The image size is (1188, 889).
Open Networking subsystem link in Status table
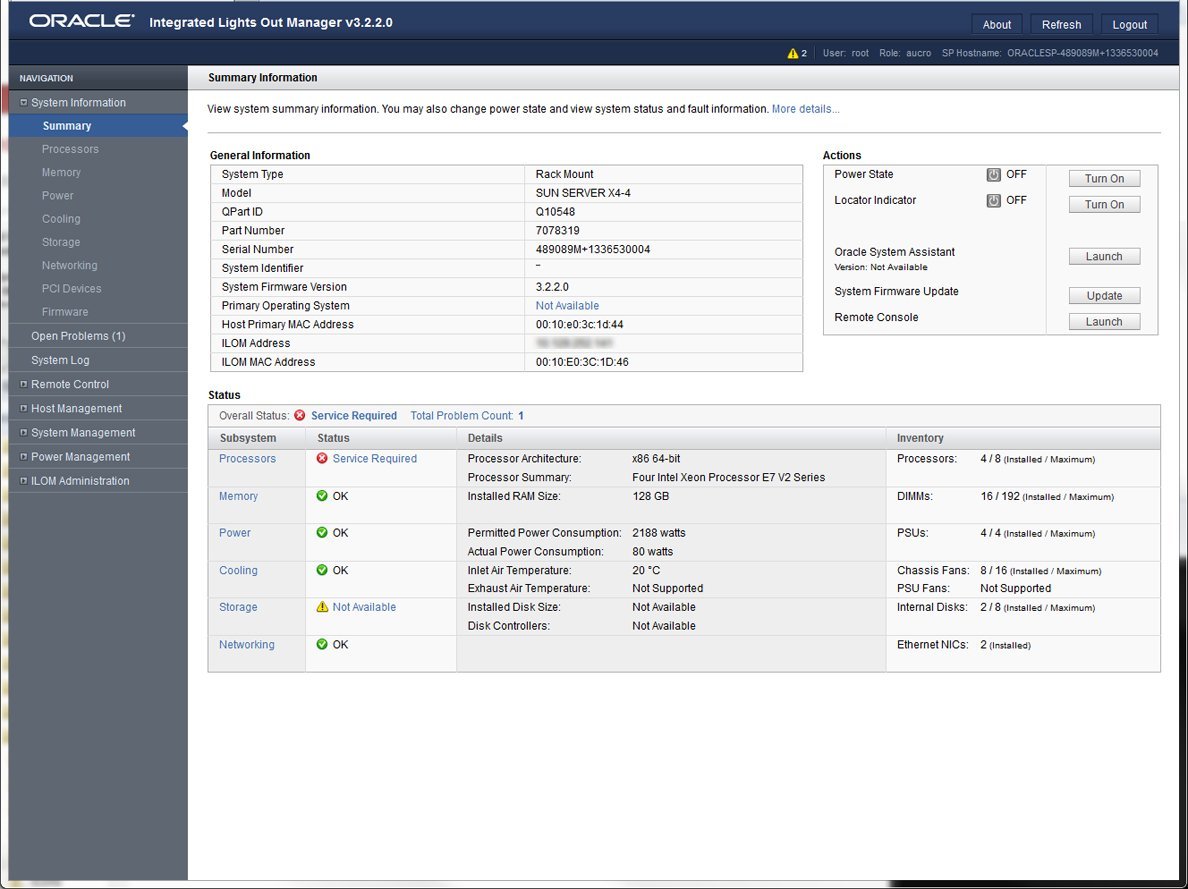click(x=247, y=644)
